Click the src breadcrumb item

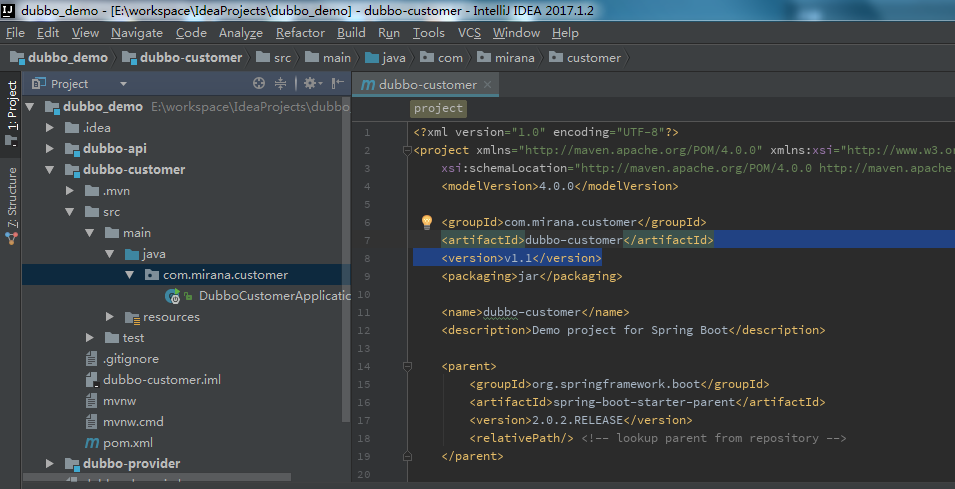click(273, 58)
